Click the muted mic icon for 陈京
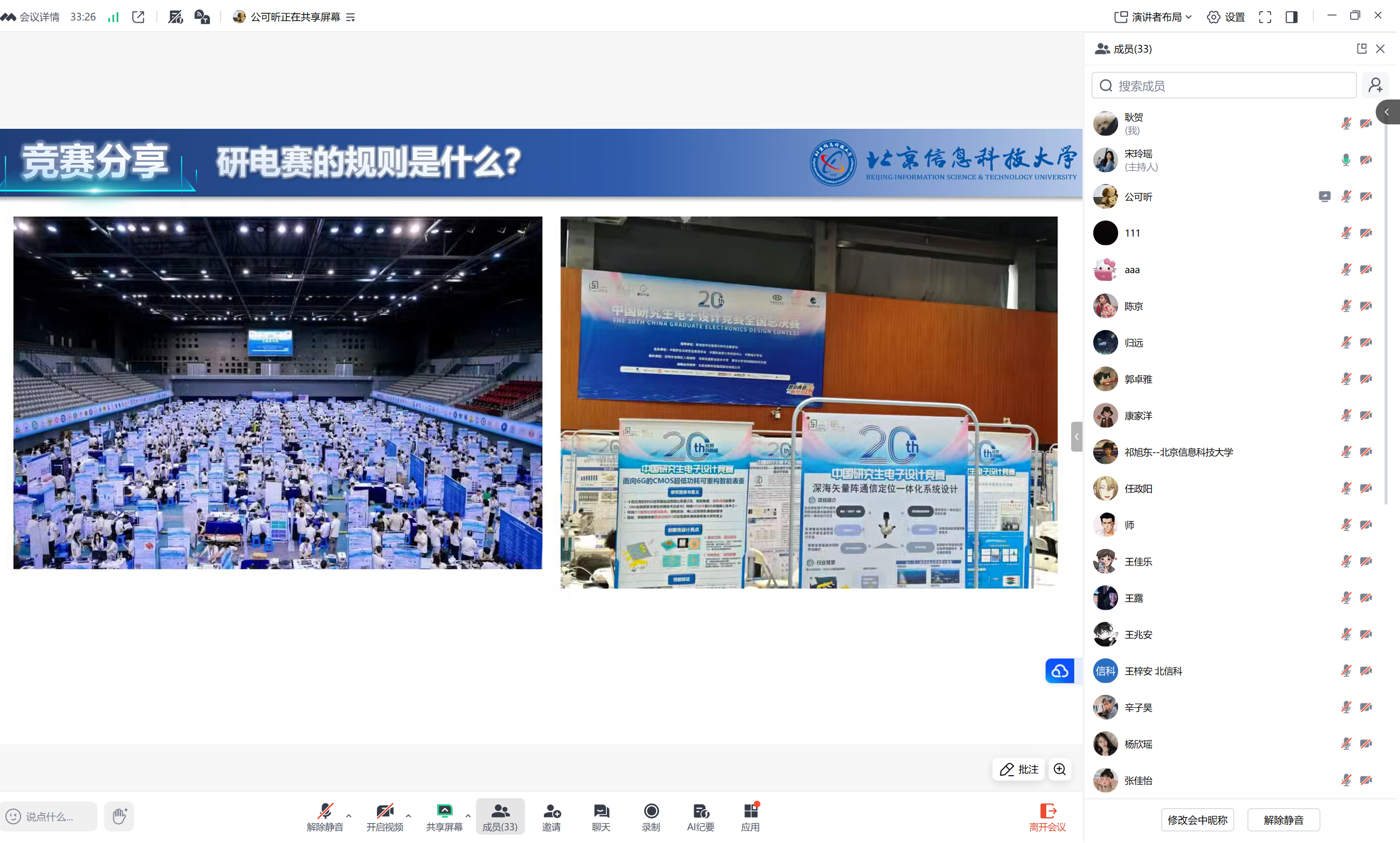Image resolution: width=1400 pixels, height=843 pixels. (1346, 306)
